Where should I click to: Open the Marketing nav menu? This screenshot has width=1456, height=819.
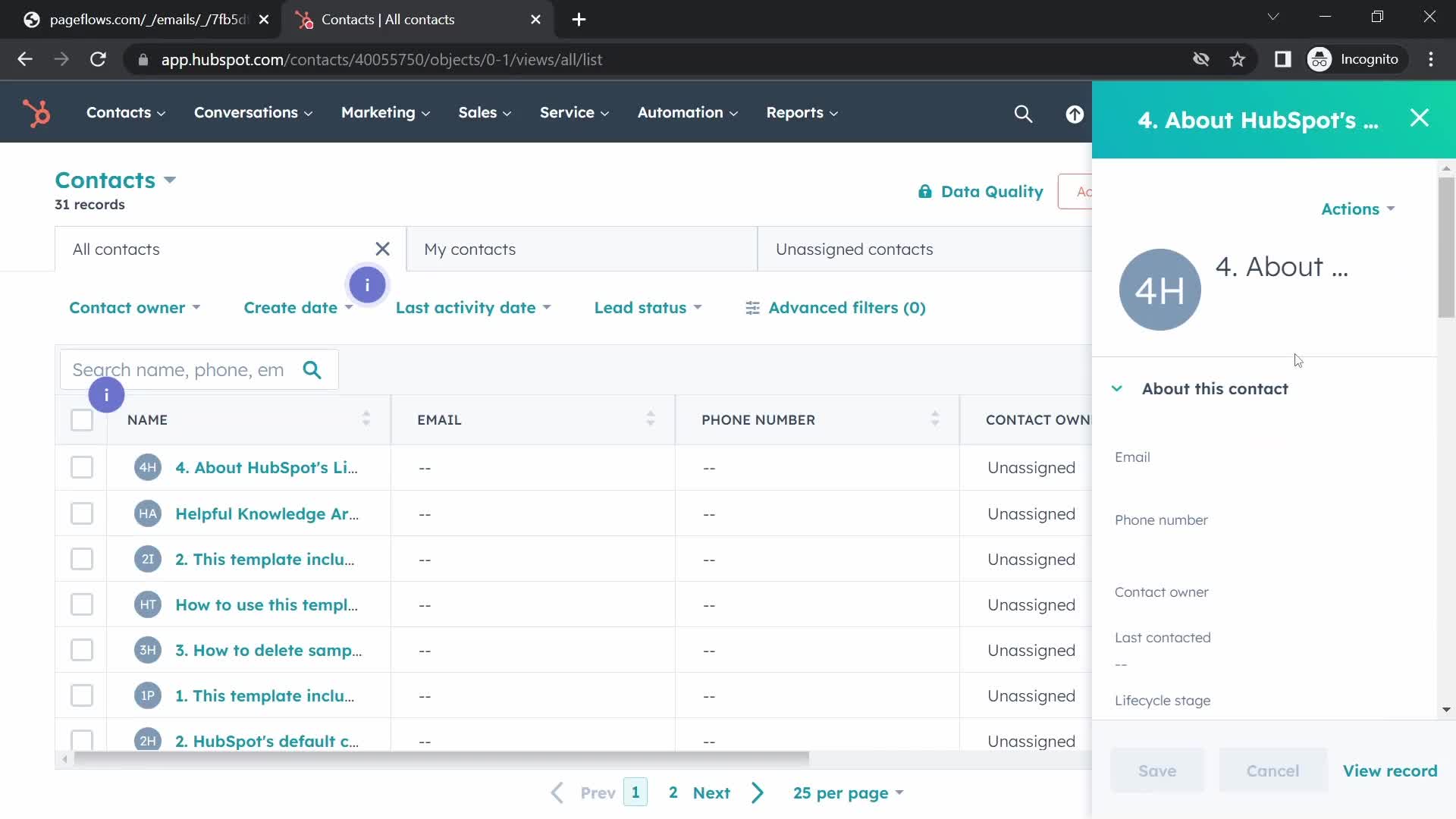click(385, 113)
